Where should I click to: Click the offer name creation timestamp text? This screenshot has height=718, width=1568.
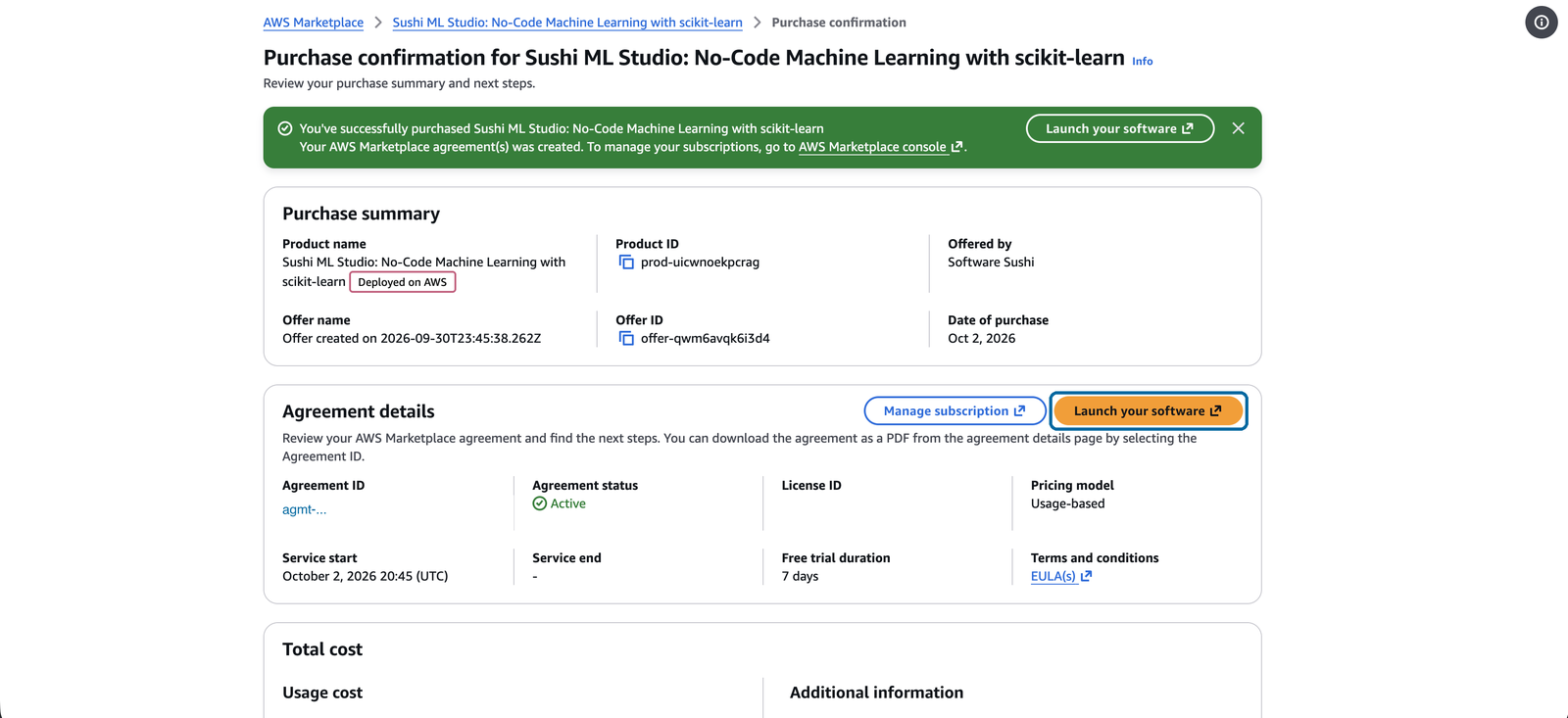click(412, 338)
